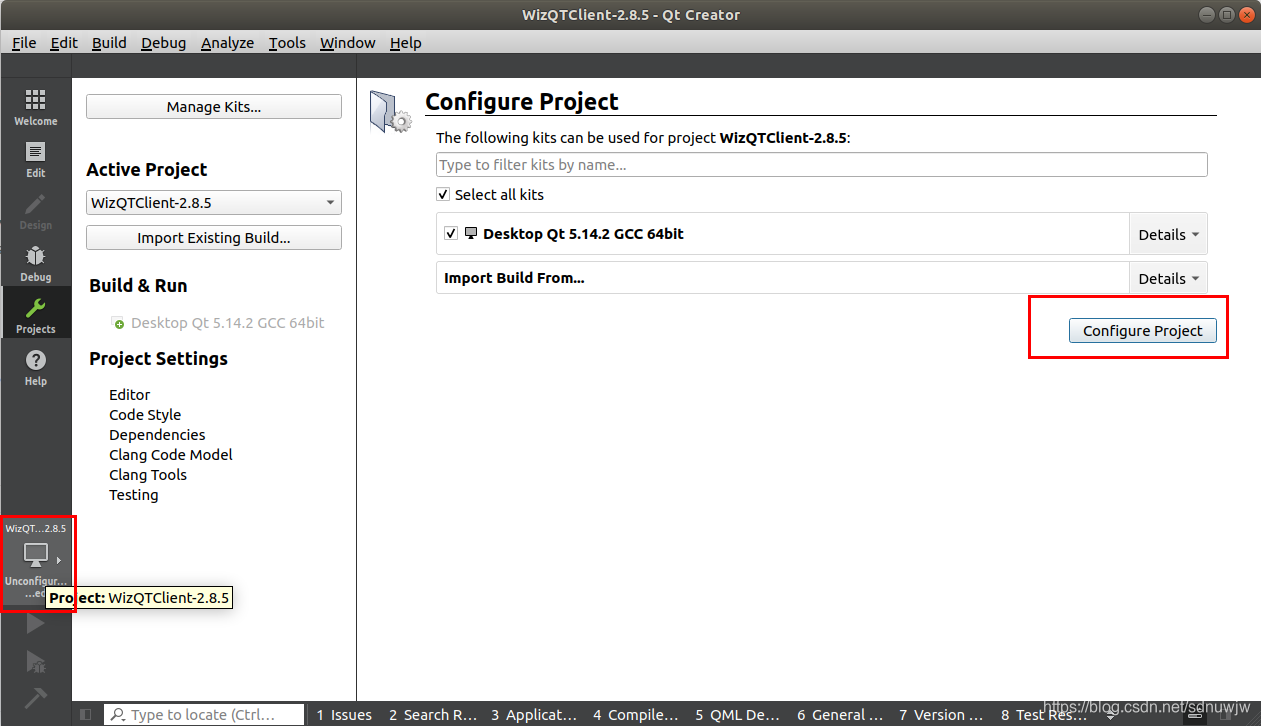The height and width of the screenshot is (726, 1261).
Task: Open the Application Output pane
Action: pos(534,715)
